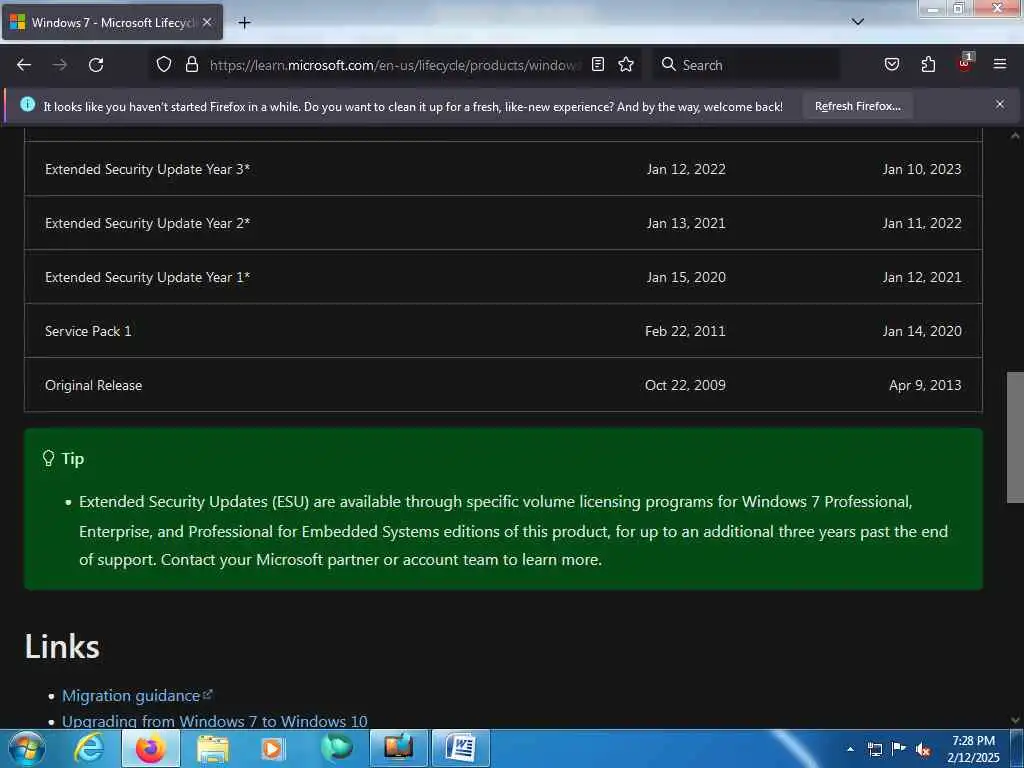Click the Jan 13, 2021 start date

pyautogui.click(x=686, y=223)
